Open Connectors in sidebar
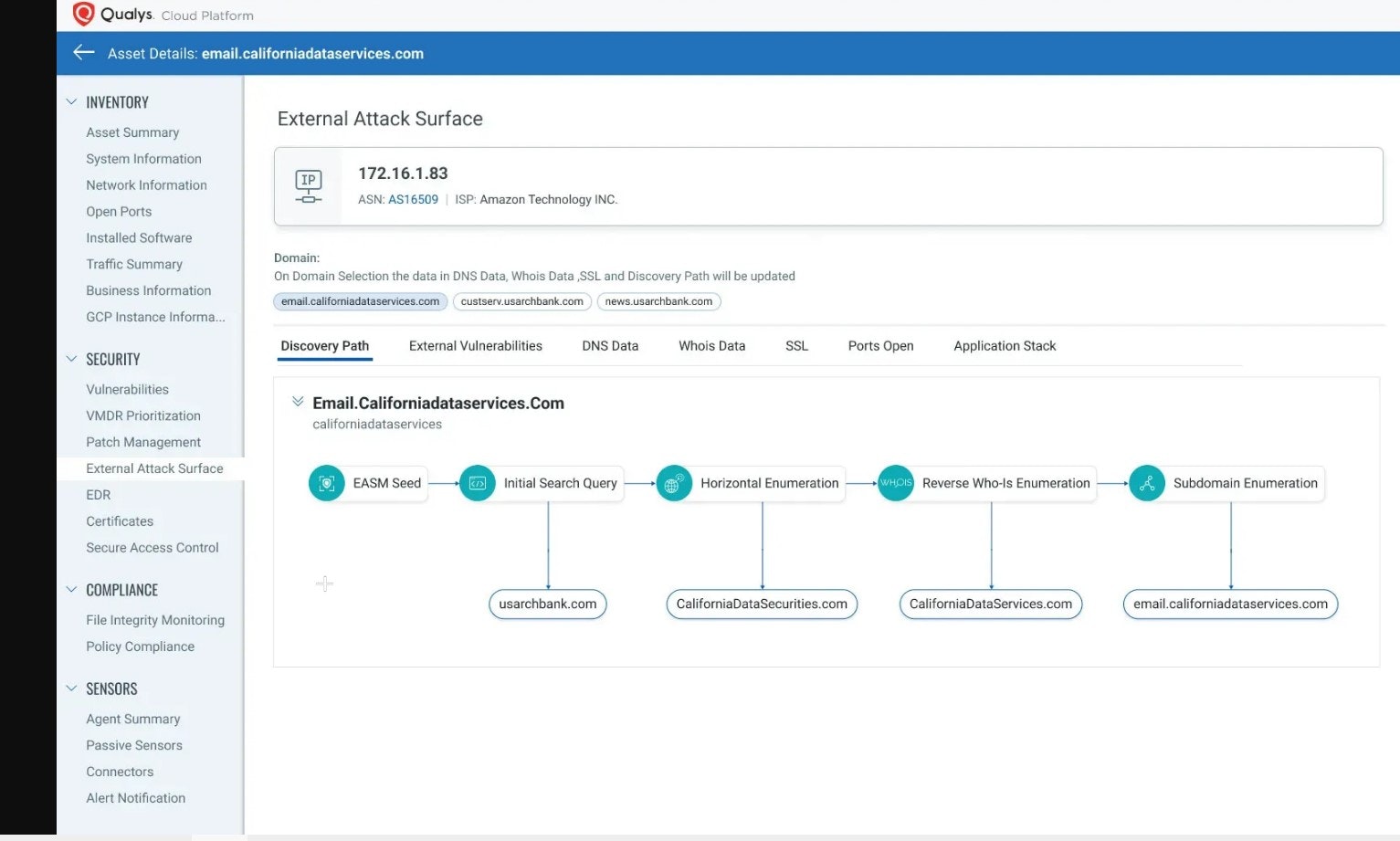 [x=120, y=773]
